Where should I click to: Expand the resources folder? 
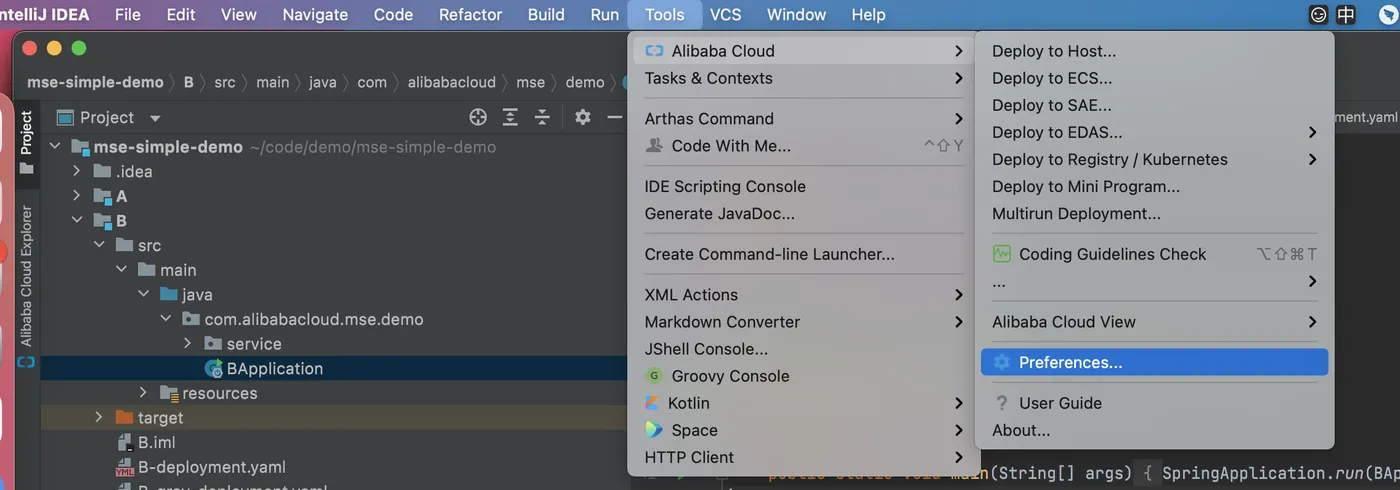coord(143,393)
